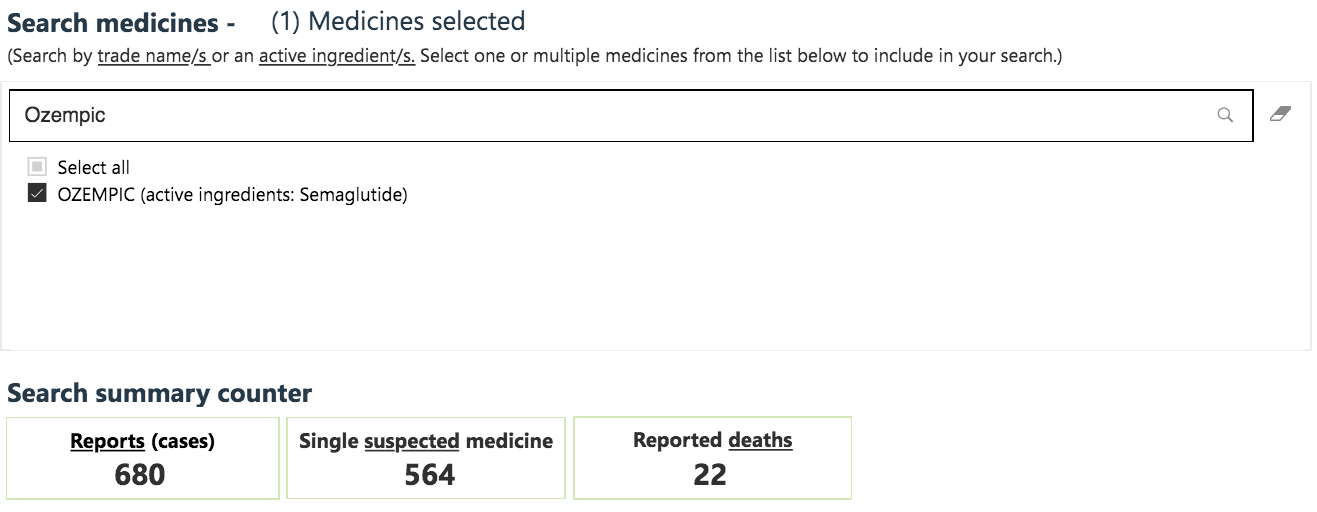Screen dimensions: 1317x512
Task: Clear the search with the eraser icon
Action: (x=1280, y=114)
